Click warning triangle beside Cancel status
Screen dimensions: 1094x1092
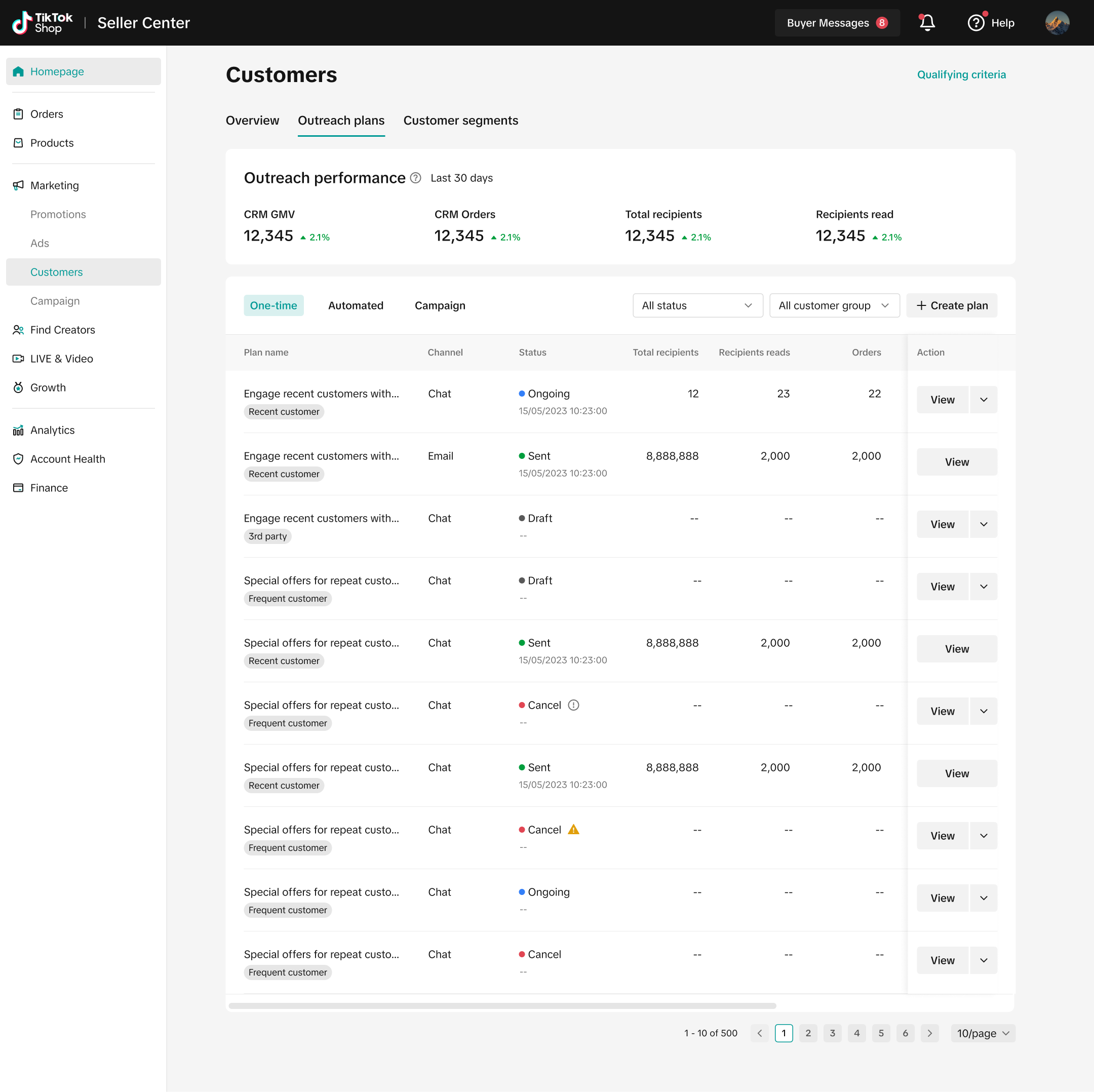[x=574, y=830]
